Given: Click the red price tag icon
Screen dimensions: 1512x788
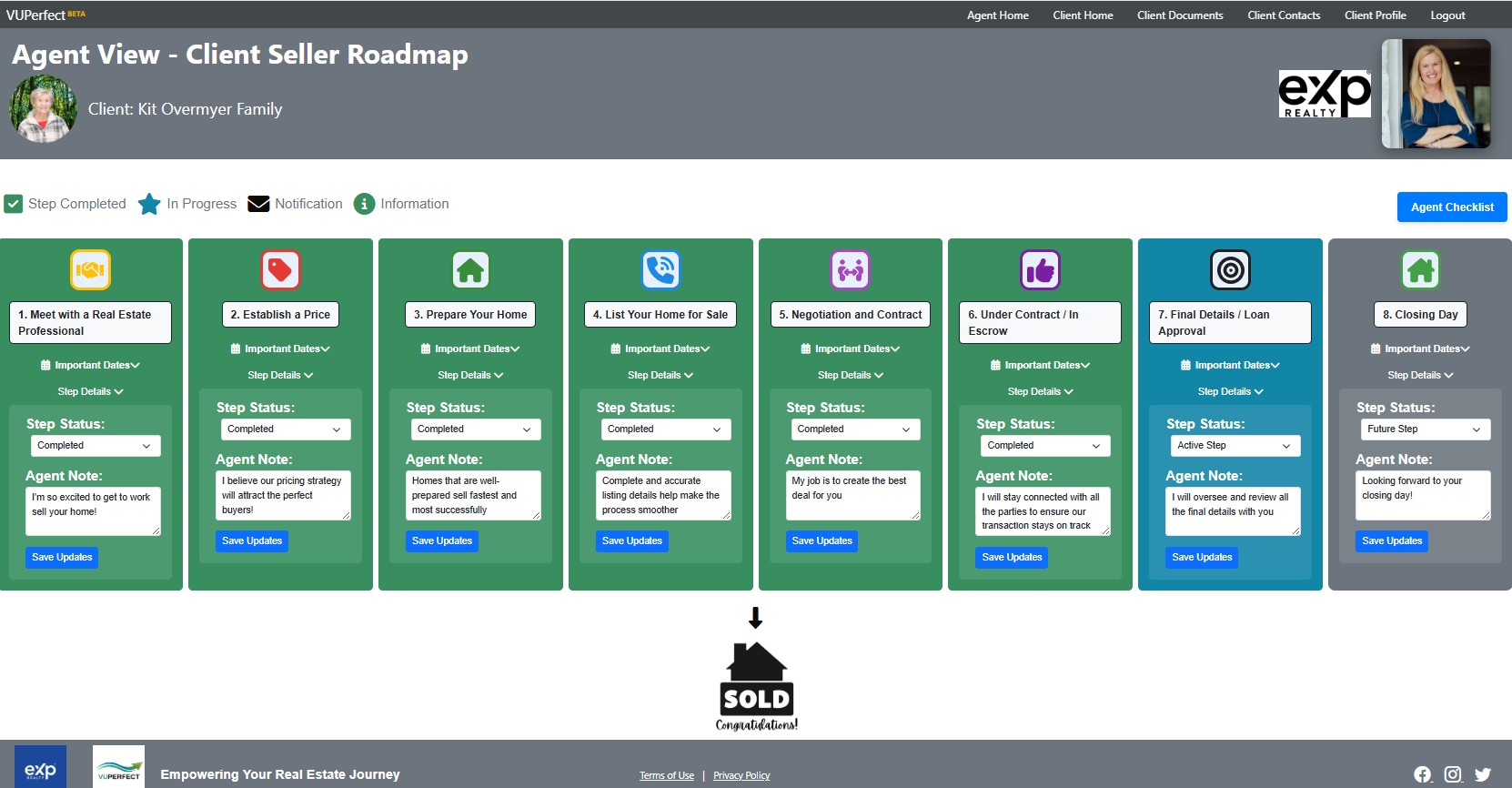Looking at the screenshot, I should pyautogui.click(x=280, y=269).
